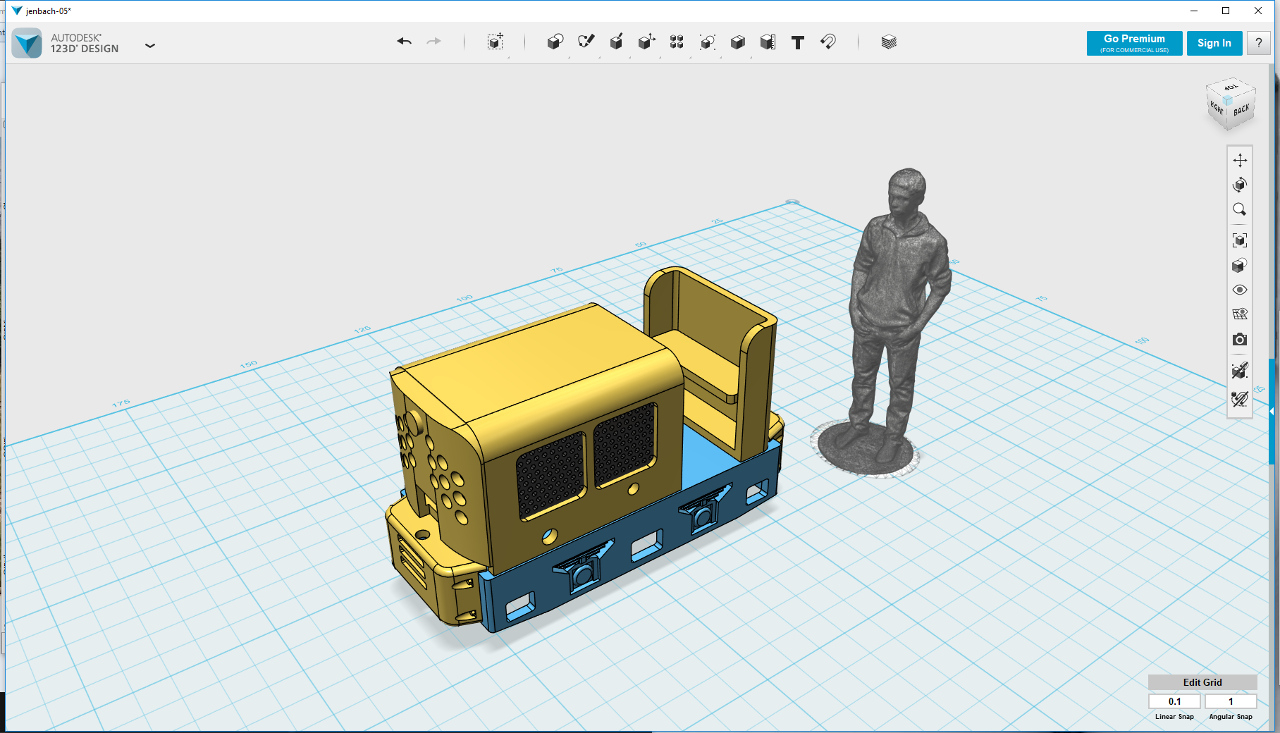Image resolution: width=1280 pixels, height=733 pixels.
Task: Toggle solids visibility with the eye icon
Action: pyautogui.click(x=1240, y=290)
